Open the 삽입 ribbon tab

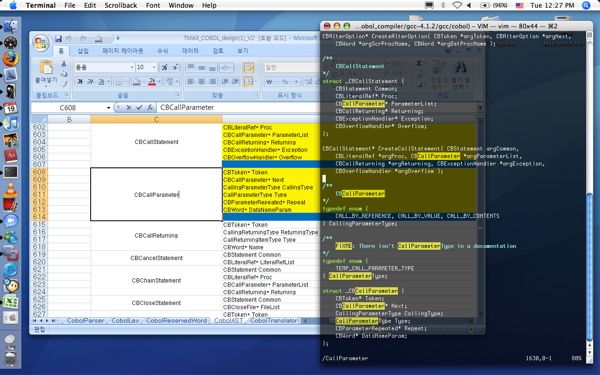click(83, 51)
